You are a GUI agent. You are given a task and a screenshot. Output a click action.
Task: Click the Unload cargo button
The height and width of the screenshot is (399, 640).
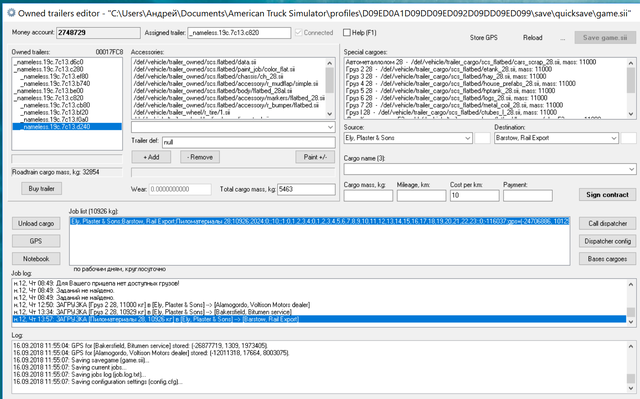coord(36,224)
